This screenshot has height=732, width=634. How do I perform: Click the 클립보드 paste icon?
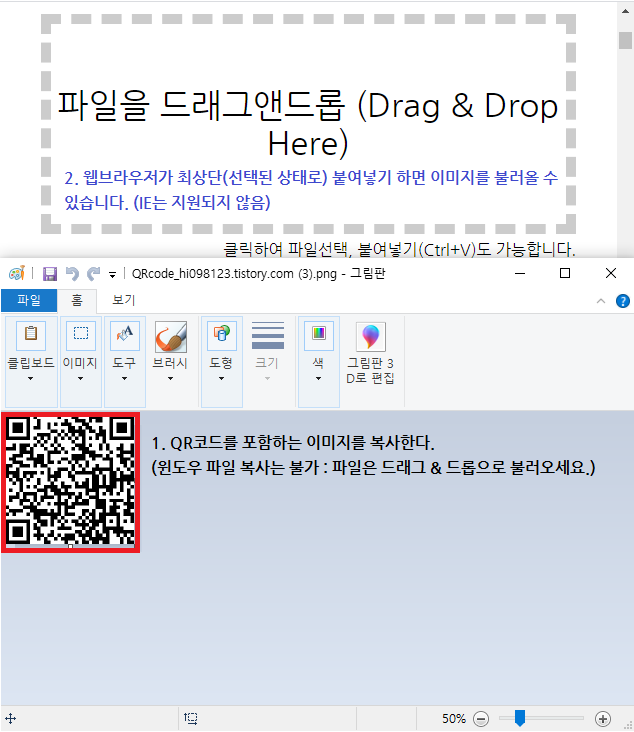[x=31, y=335]
